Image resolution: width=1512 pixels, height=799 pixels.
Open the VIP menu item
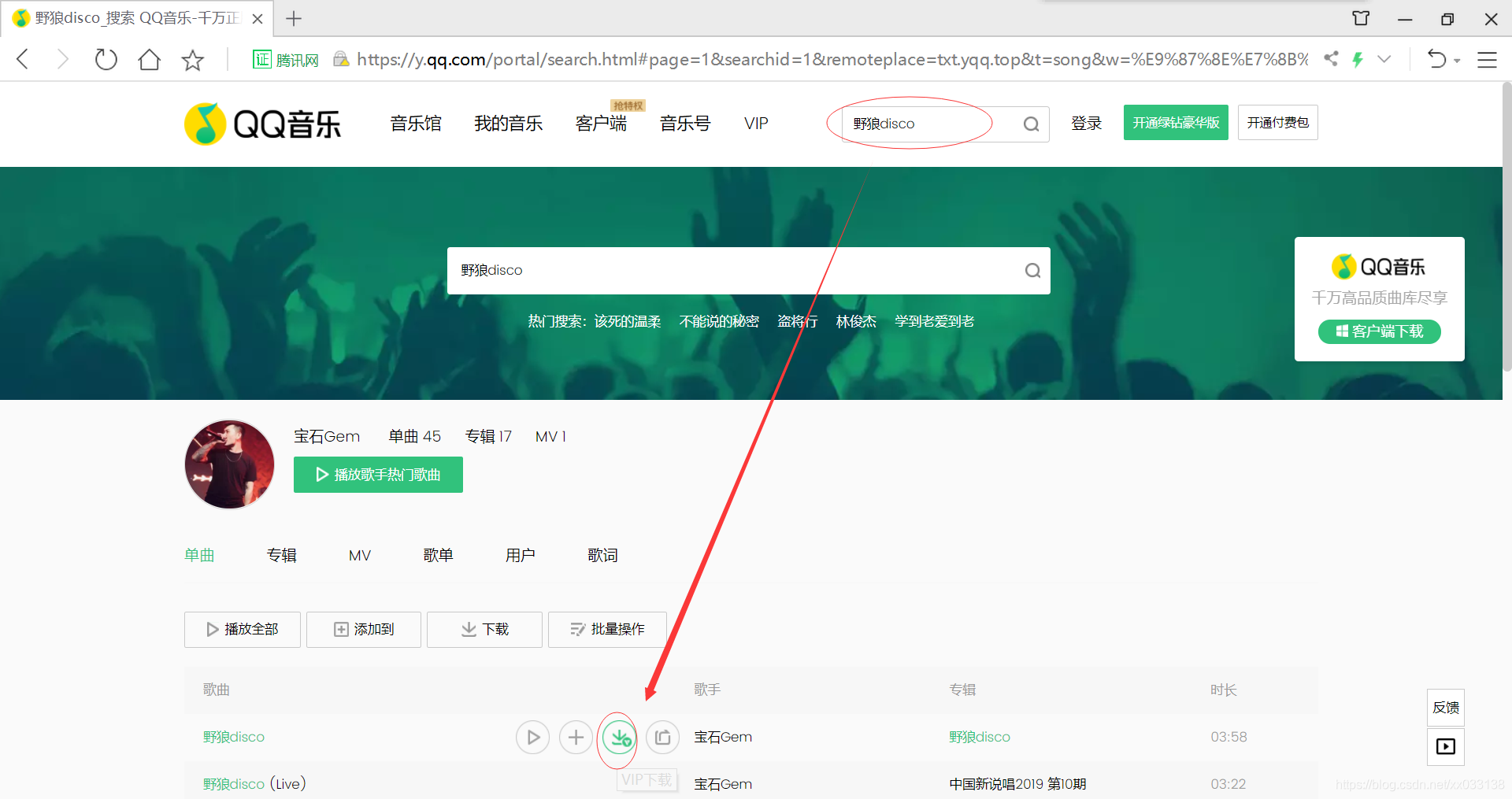(755, 123)
